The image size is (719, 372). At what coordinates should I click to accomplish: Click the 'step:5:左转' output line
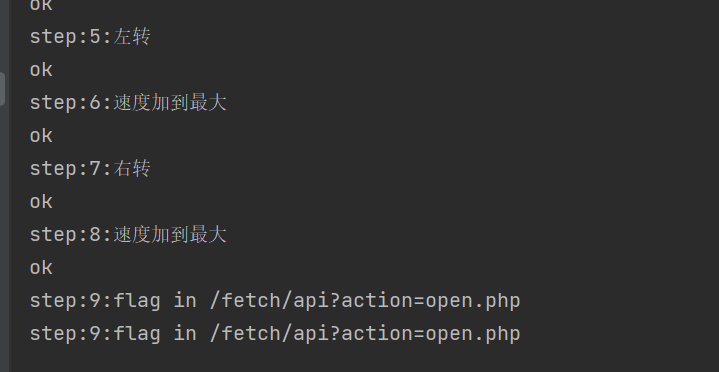tap(90, 37)
